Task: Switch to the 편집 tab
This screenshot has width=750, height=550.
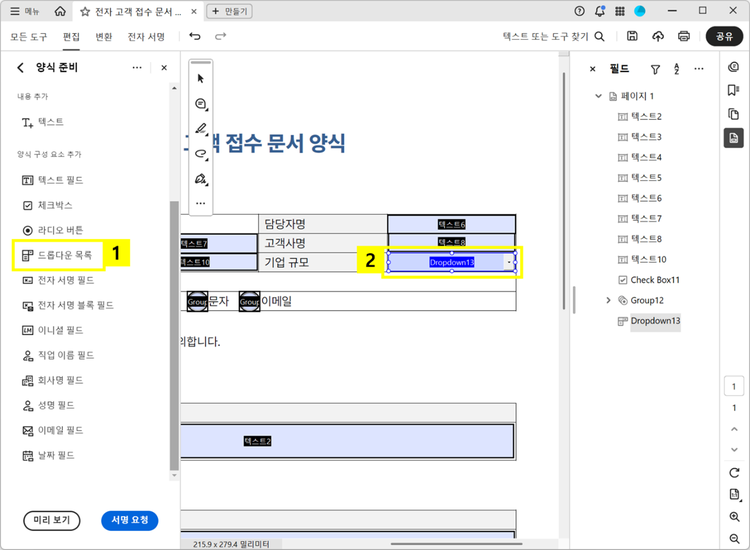Action: tap(71, 36)
